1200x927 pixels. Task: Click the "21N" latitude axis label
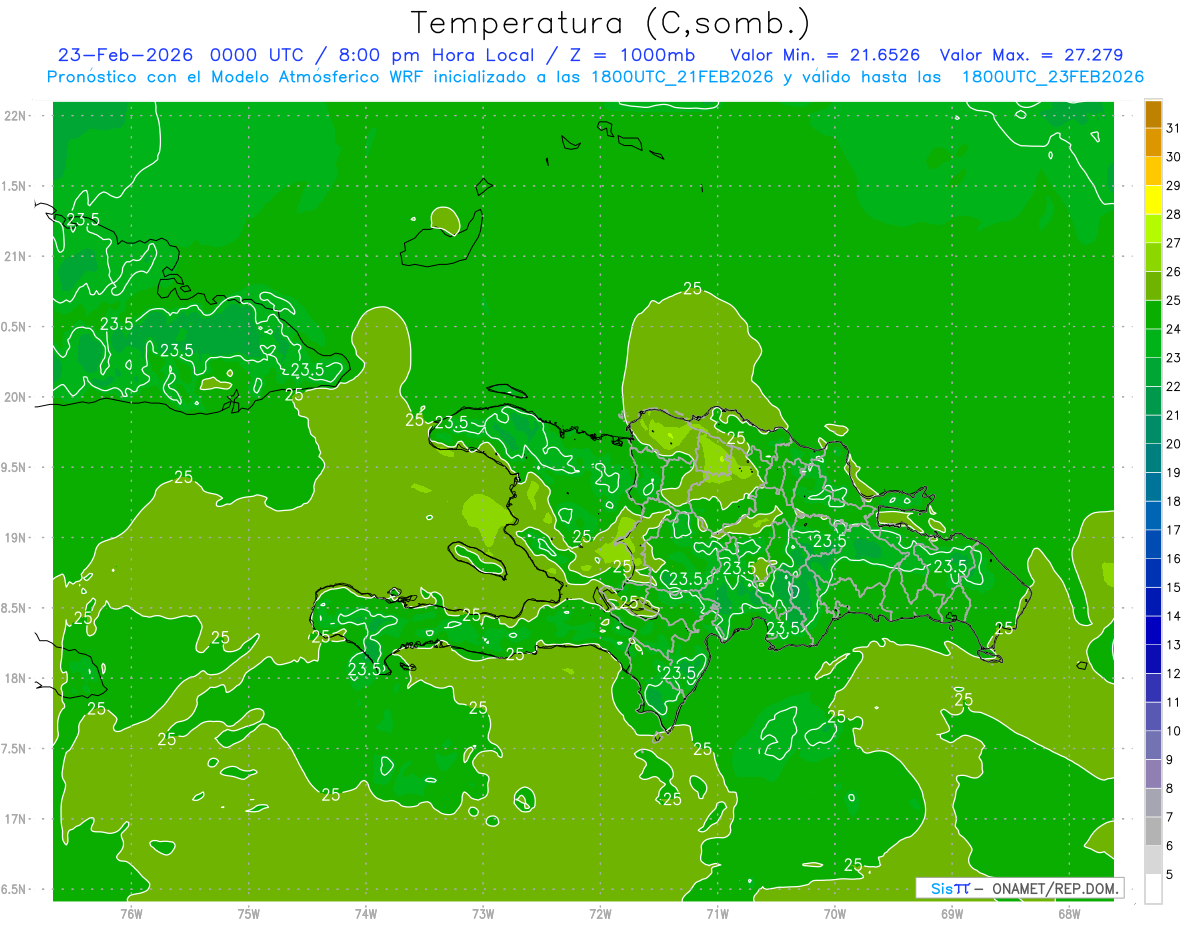click(x=16, y=256)
